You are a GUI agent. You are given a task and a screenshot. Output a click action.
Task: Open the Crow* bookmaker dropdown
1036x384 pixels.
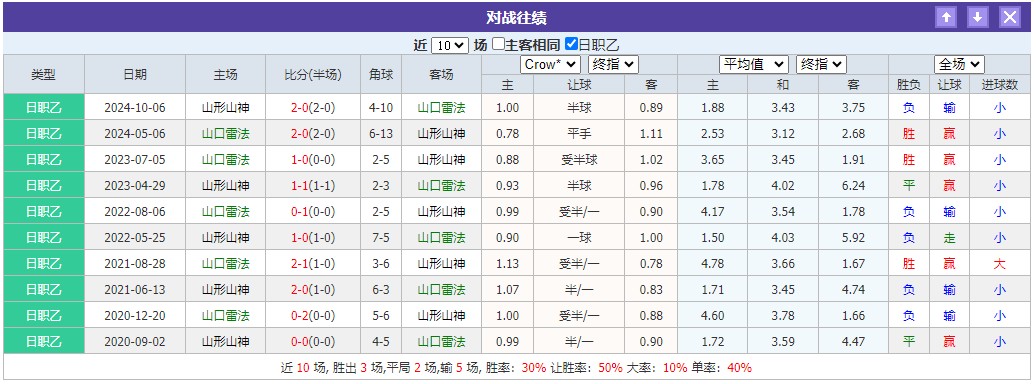[550, 64]
